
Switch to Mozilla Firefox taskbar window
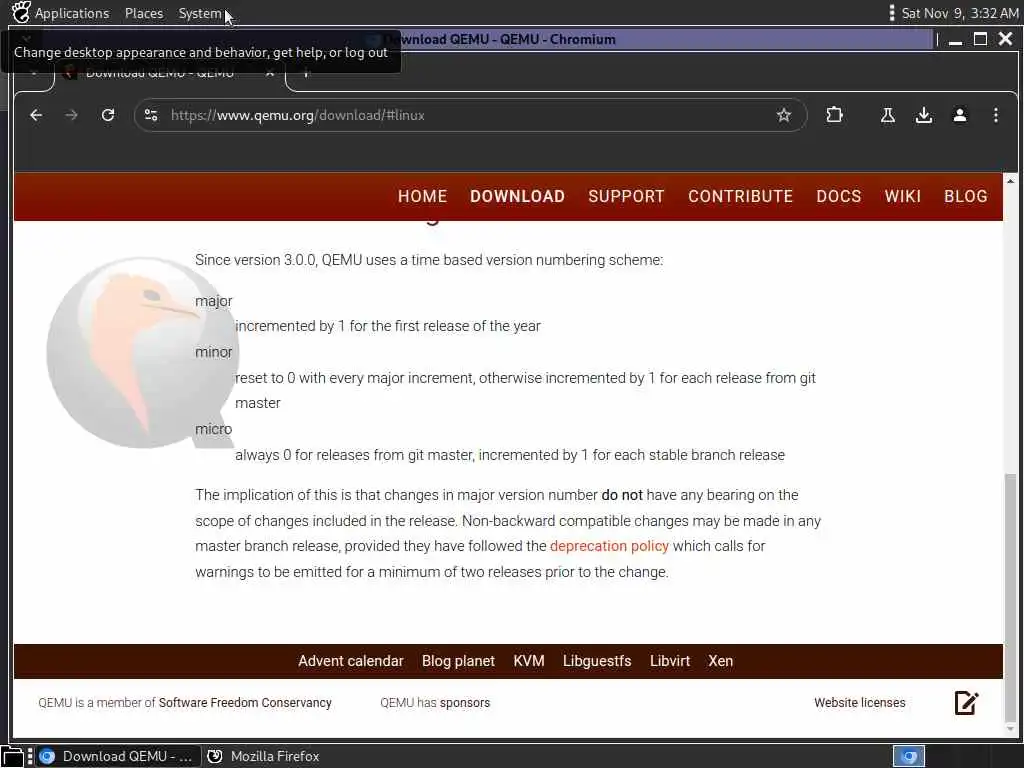click(264, 756)
